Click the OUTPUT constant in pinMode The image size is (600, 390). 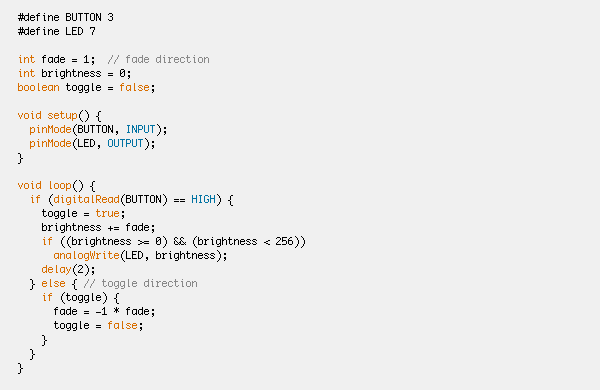coord(125,144)
